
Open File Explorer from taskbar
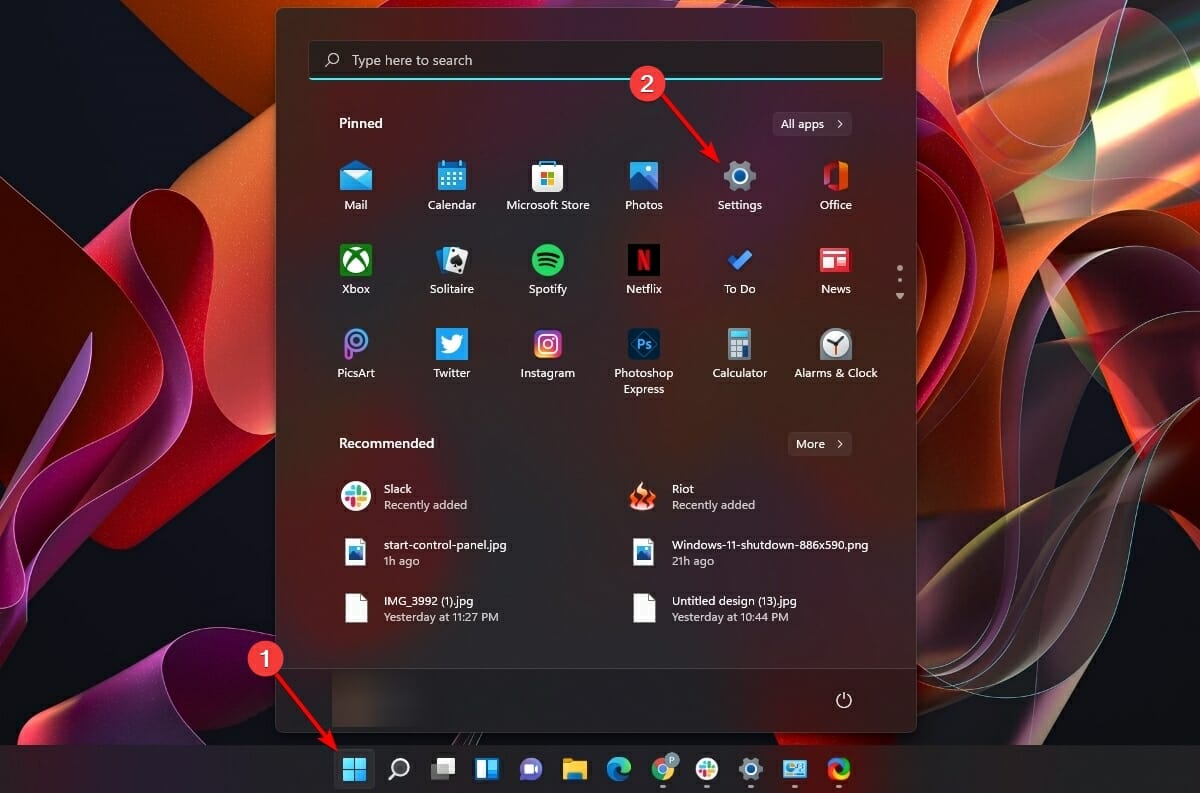(x=575, y=769)
